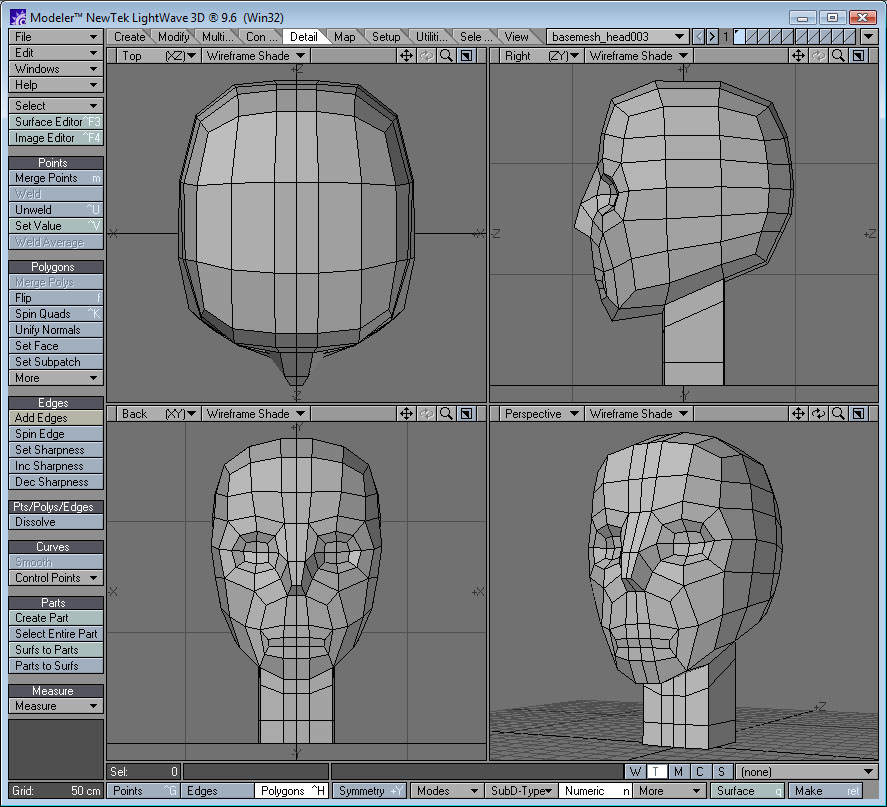Open the File dropdown menu
This screenshot has width=887, height=807.
56,37
